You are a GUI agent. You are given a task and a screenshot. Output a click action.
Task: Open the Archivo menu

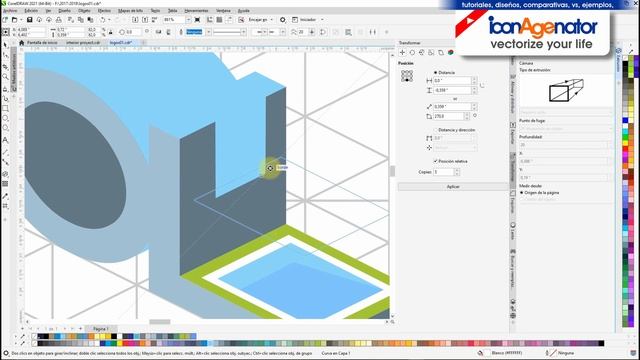click(x=10, y=11)
